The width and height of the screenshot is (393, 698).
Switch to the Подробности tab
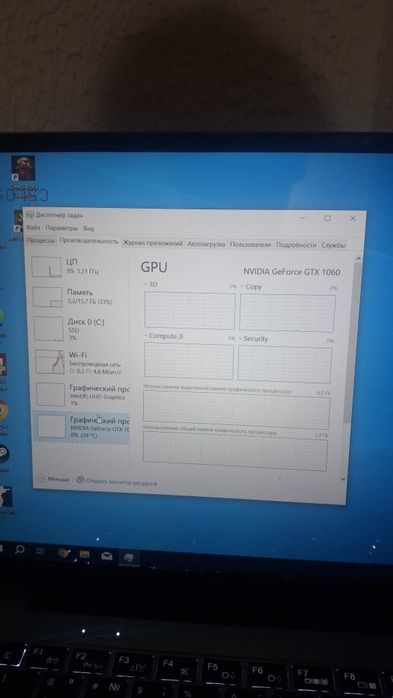(296, 245)
